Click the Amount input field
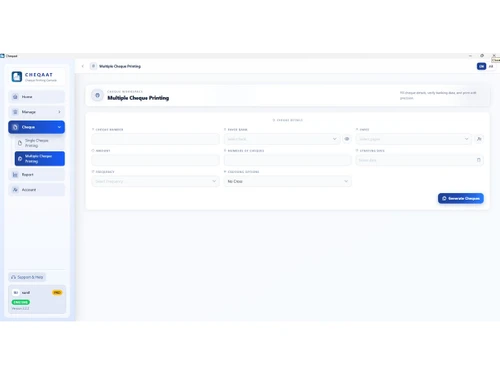 155,160
